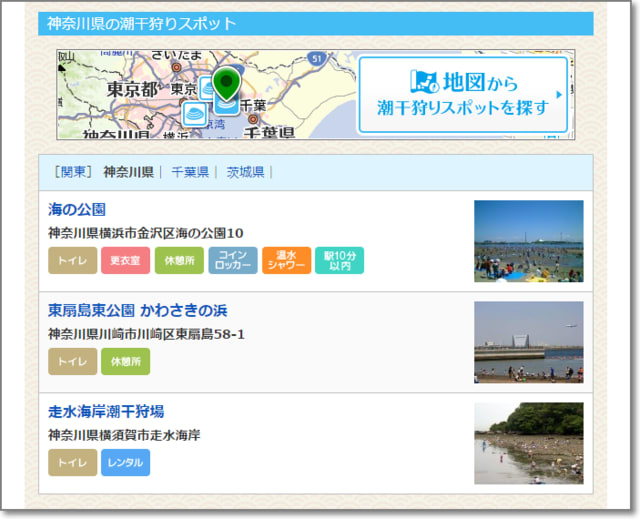Screen dimensions: 640x519
Task: Switch to the 千葉県 prefecture tab
Action: pos(189,172)
